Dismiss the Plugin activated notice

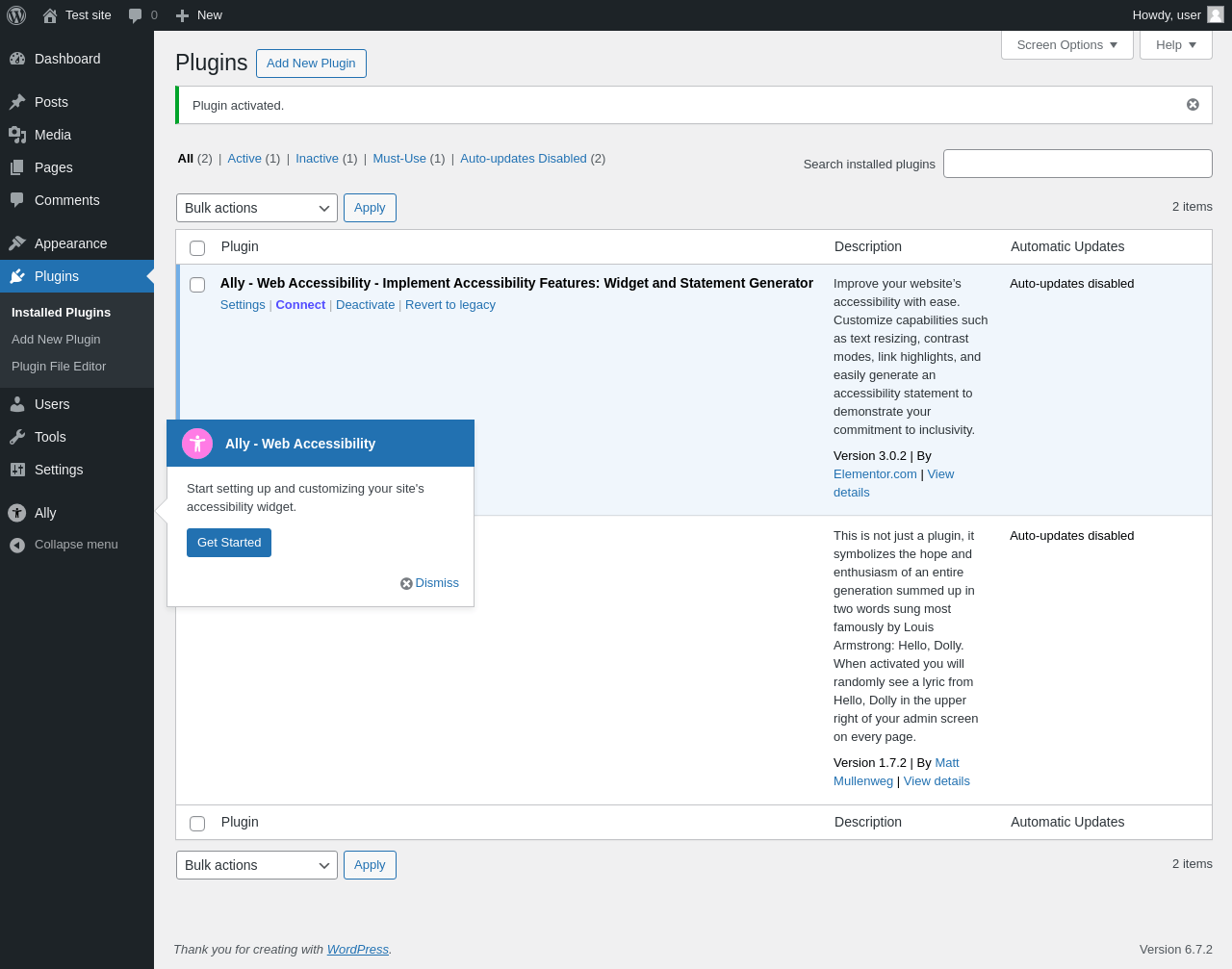[x=1193, y=105]
